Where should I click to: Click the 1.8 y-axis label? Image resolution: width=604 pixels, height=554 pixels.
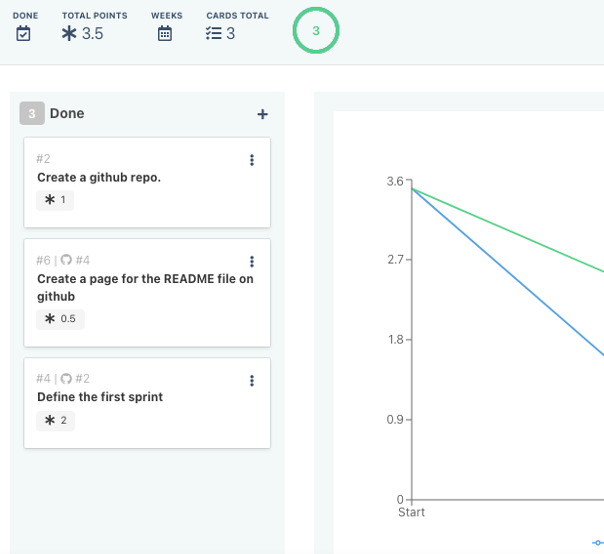396,340
